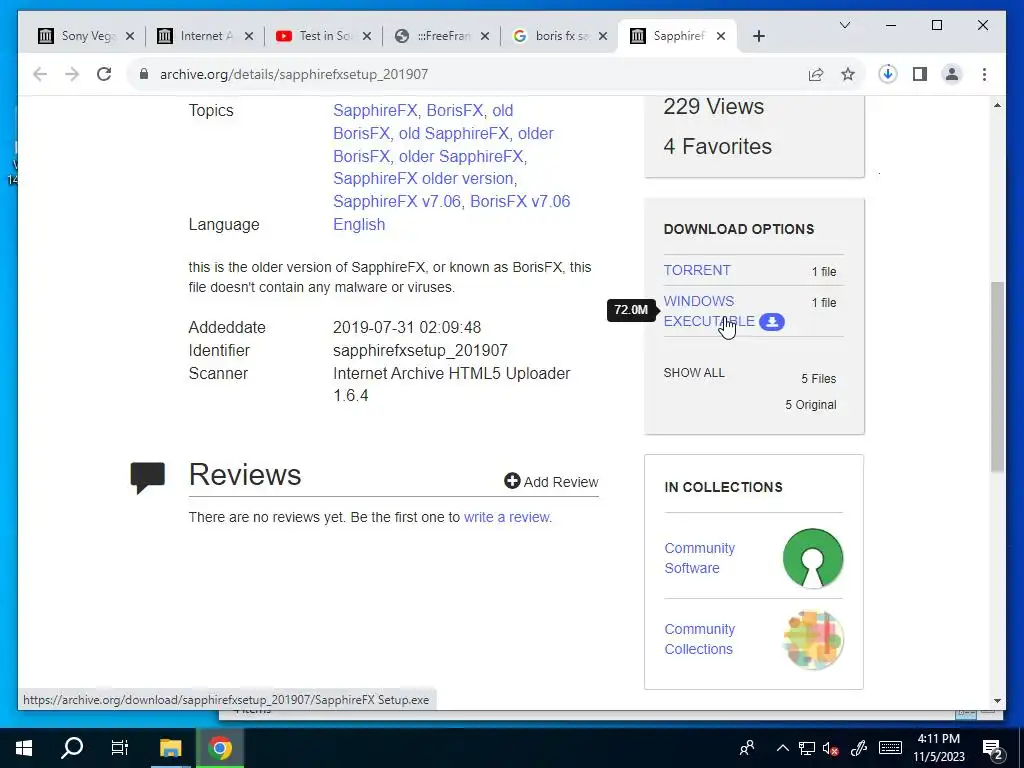Open the Community Collections link

(x=699, y=639)
